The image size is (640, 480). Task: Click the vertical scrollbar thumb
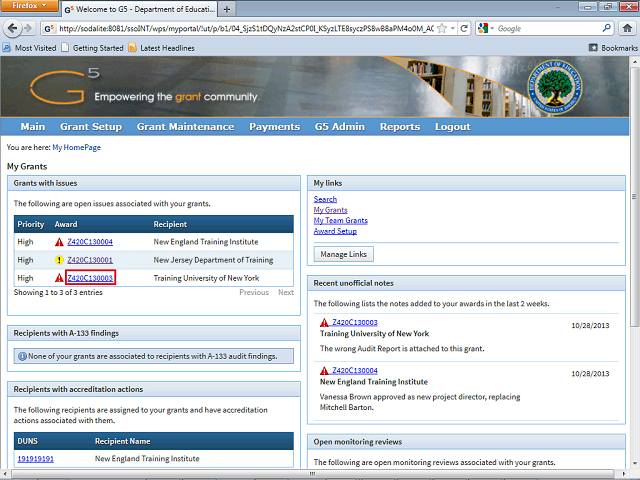[634, 196]
